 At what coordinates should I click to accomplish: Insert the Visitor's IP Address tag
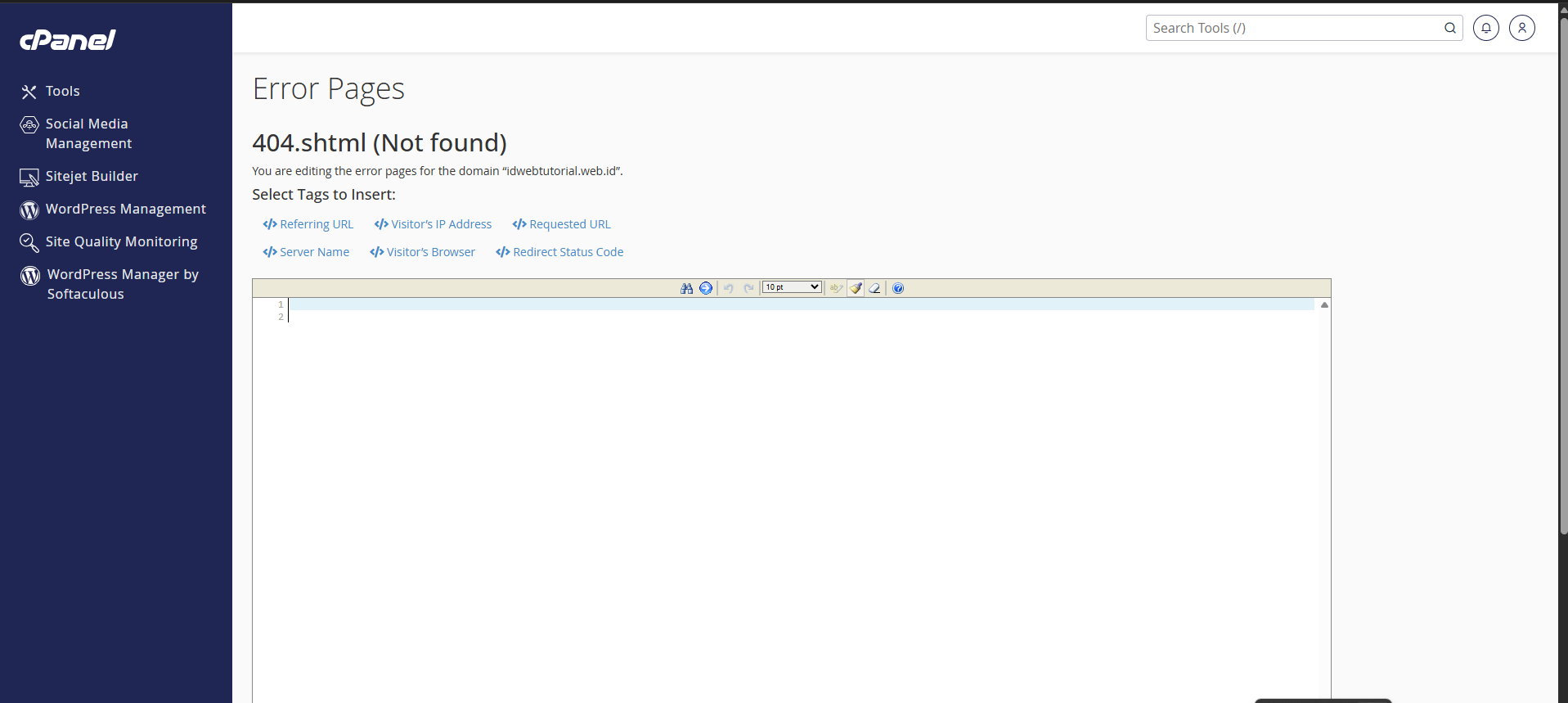tap(433, 224)
